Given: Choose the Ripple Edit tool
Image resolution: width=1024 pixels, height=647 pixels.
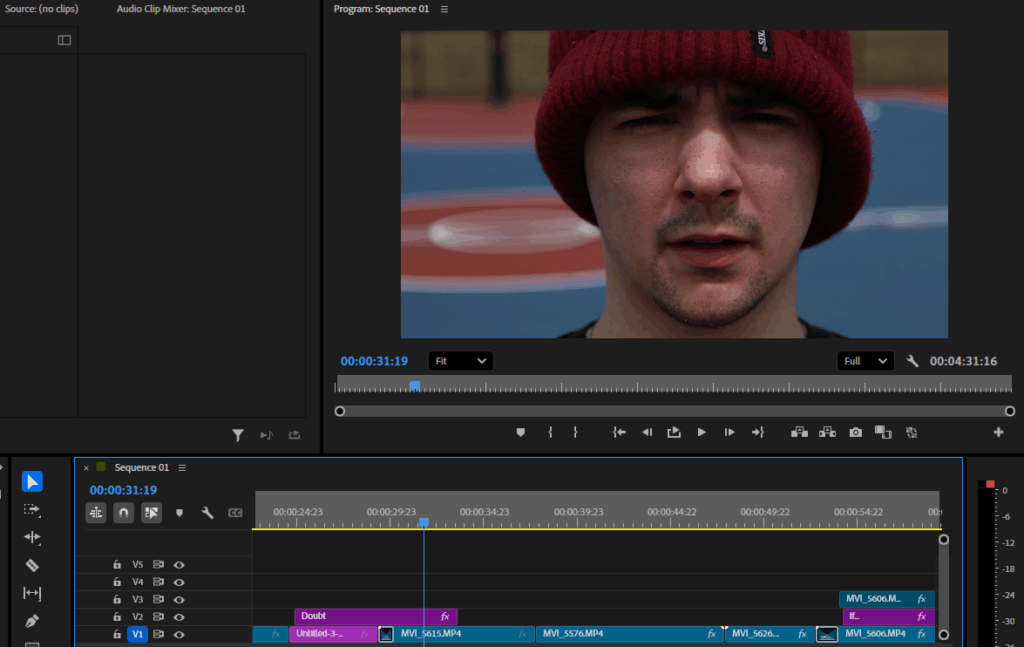Looking at the screenshot, I should point(32,537).
